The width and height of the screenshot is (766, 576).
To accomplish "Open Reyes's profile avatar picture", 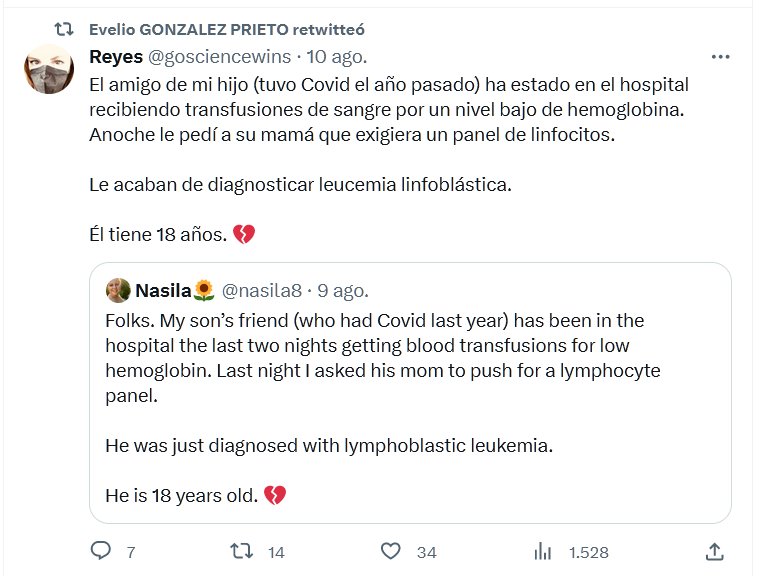I will tap(49, 70).
